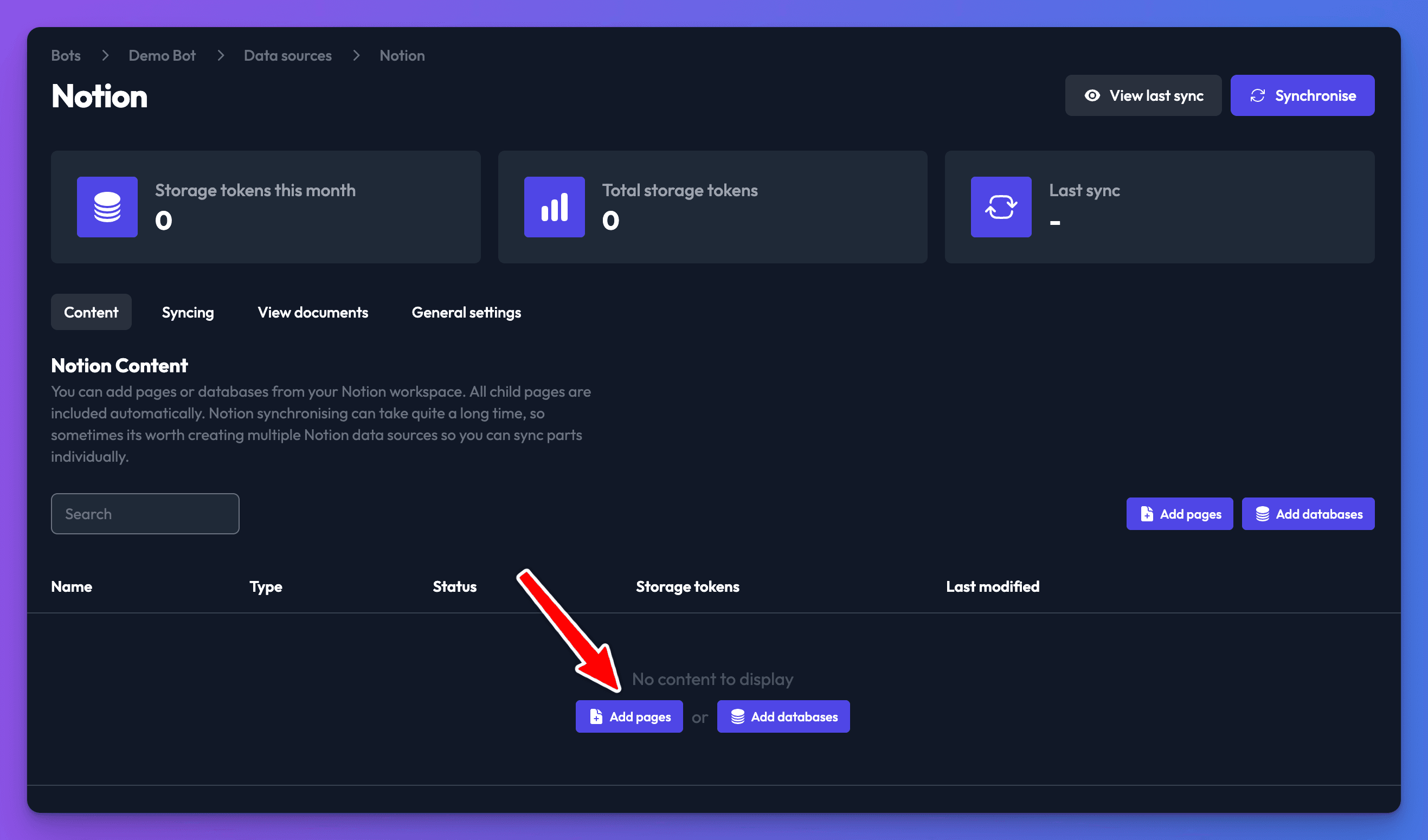Image resolution: width=1428 pixels, height=840 pixels.
Task: Click the storage tokens this month database icon
Action: (107, 206)
